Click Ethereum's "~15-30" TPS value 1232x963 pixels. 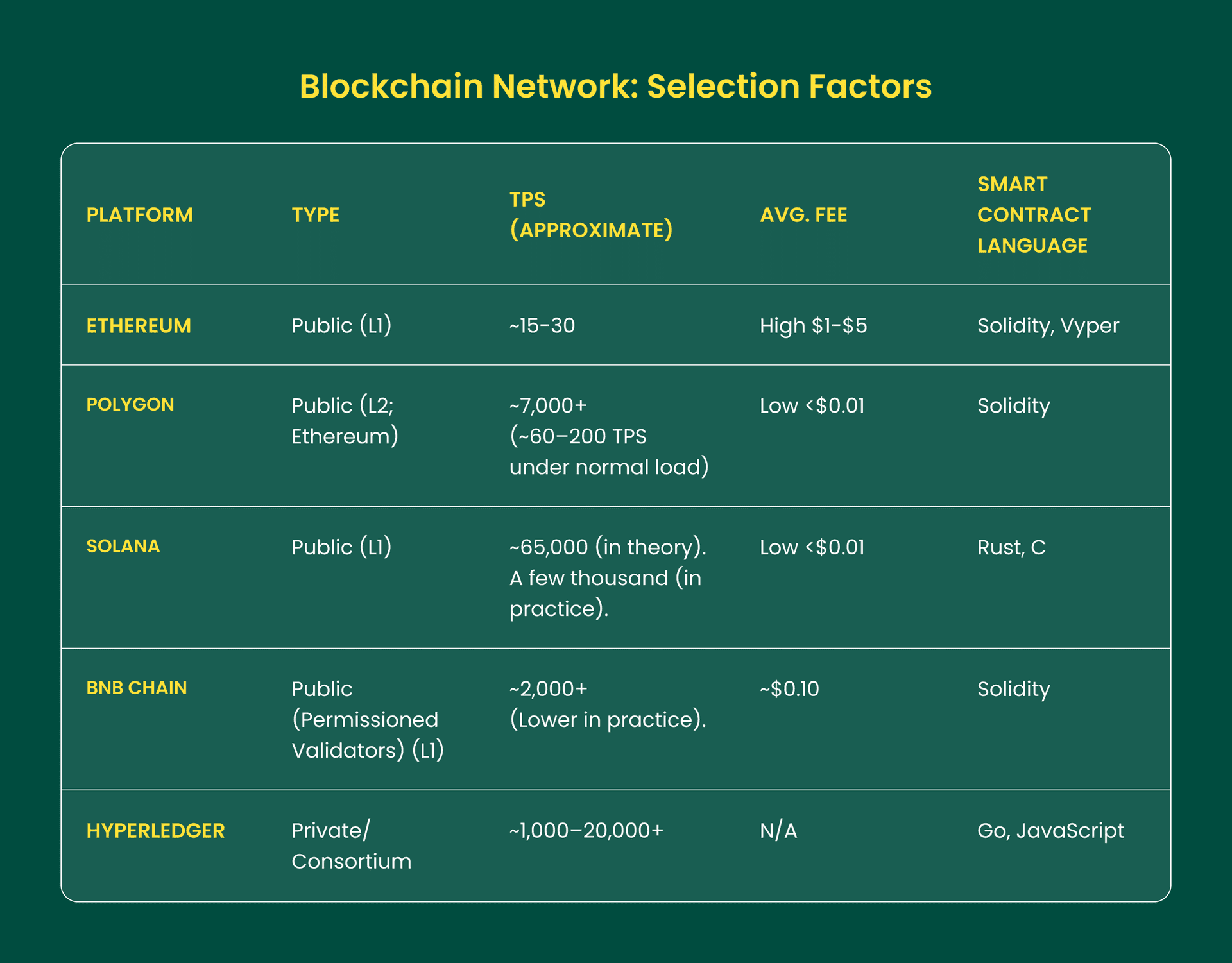pyautogui.click(x=542, y=326)
